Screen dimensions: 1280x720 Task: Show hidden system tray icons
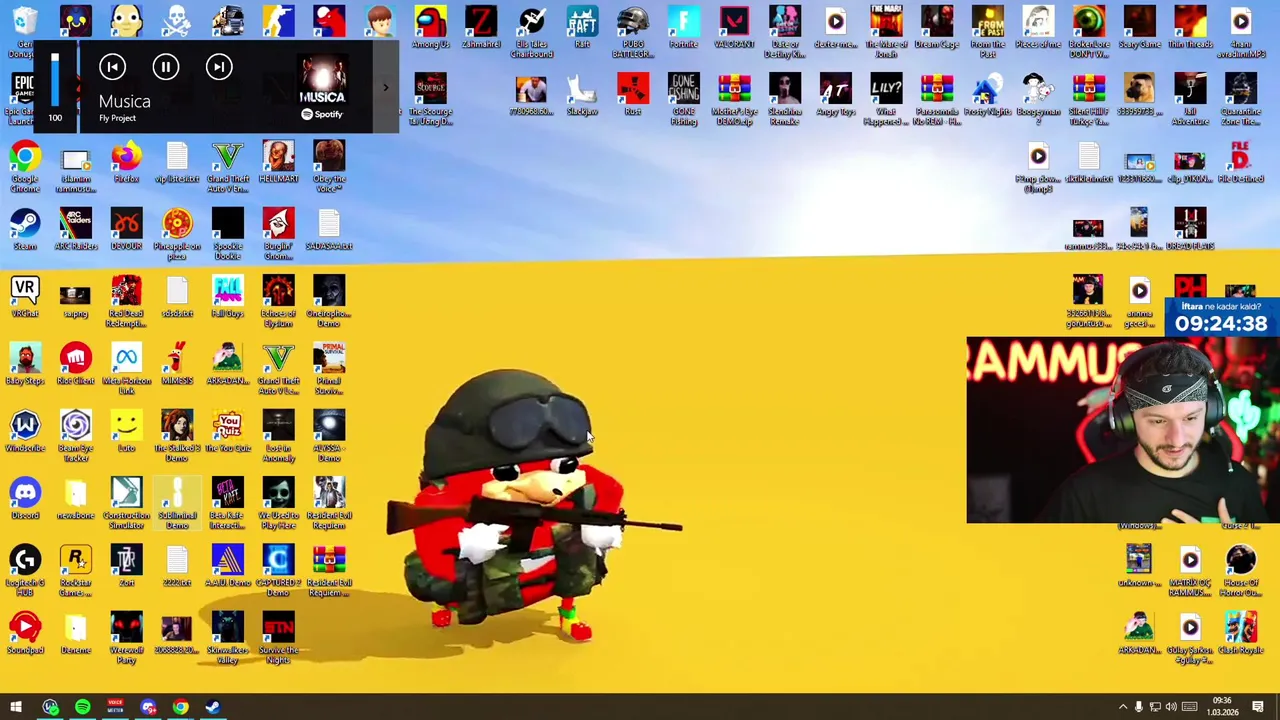point(1122,707)
